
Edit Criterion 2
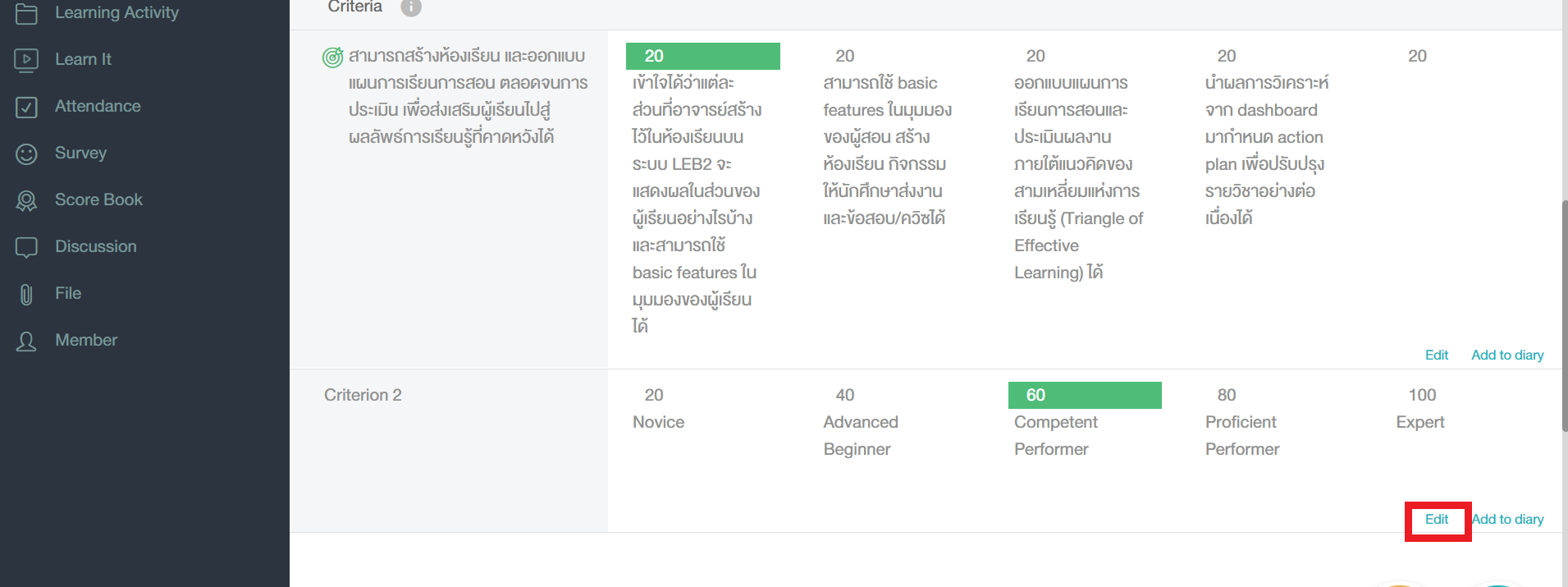1437,519
